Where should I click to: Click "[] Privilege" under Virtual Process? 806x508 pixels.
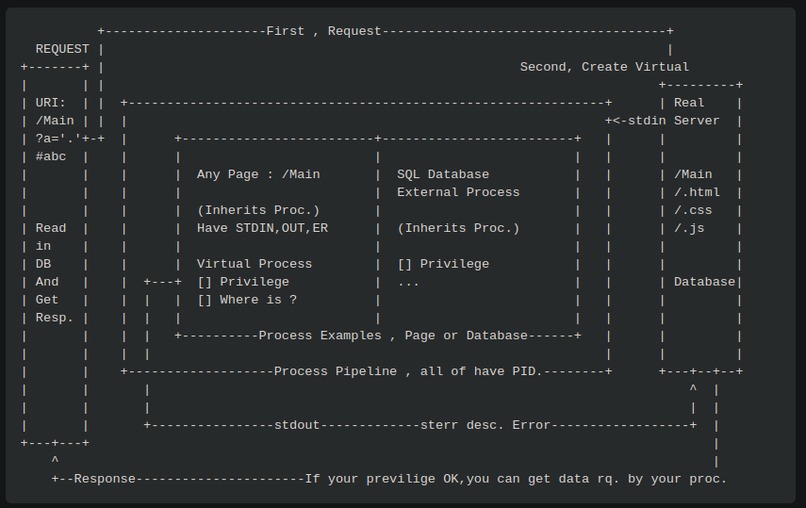(x=243, y=282)
